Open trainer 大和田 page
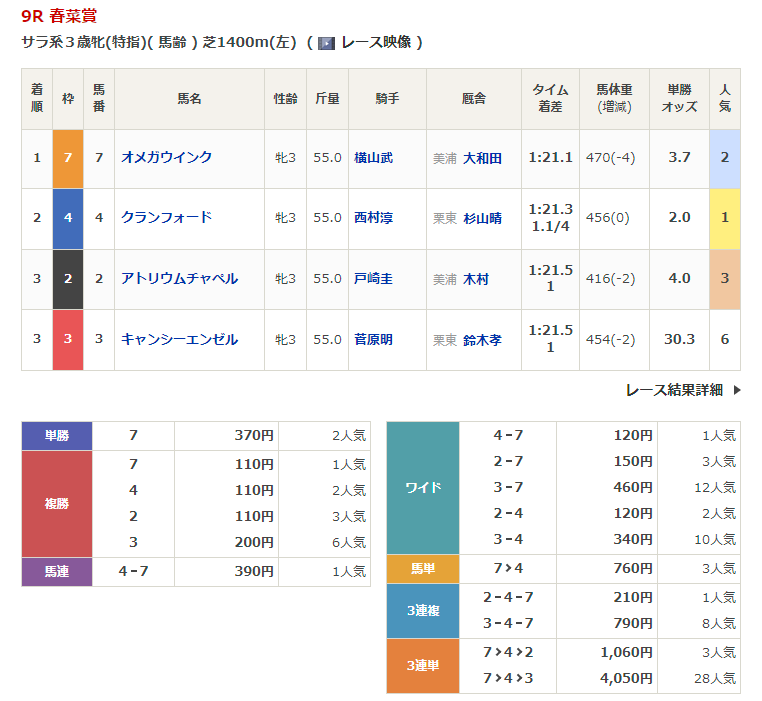Viewport: 762px width, 701px height. tap(482, 158)
